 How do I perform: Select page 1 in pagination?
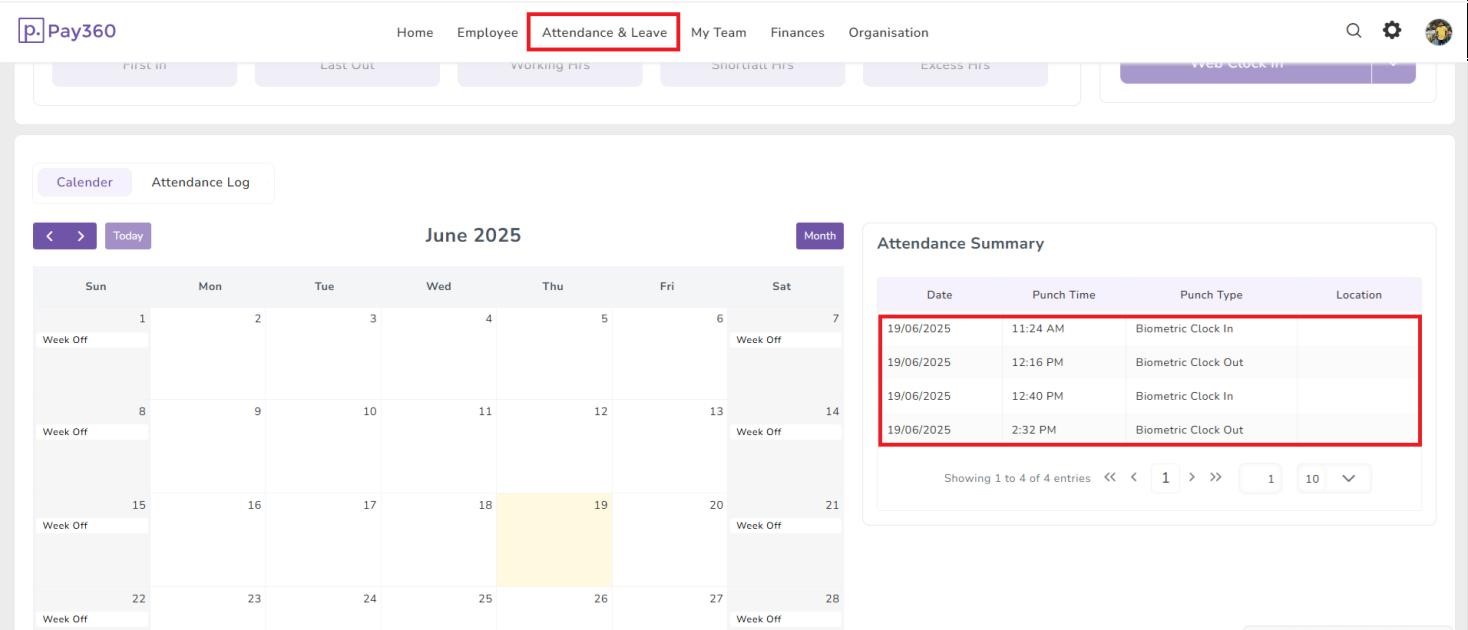1164,478
